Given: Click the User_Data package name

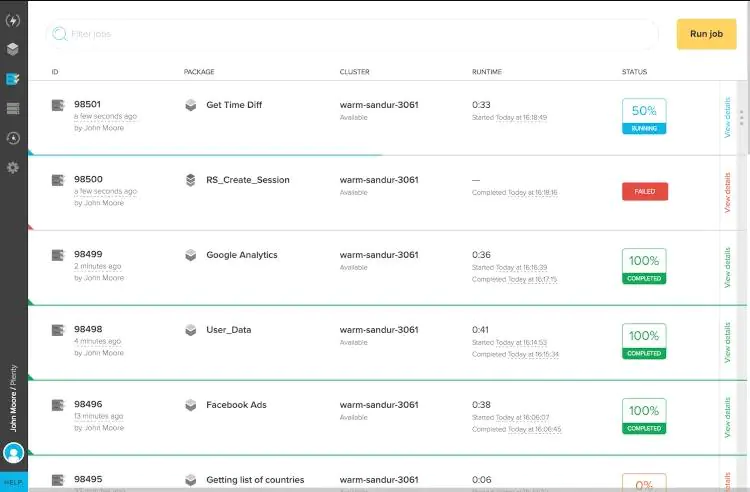Looking at the screenshot, I should click(229, 330).
